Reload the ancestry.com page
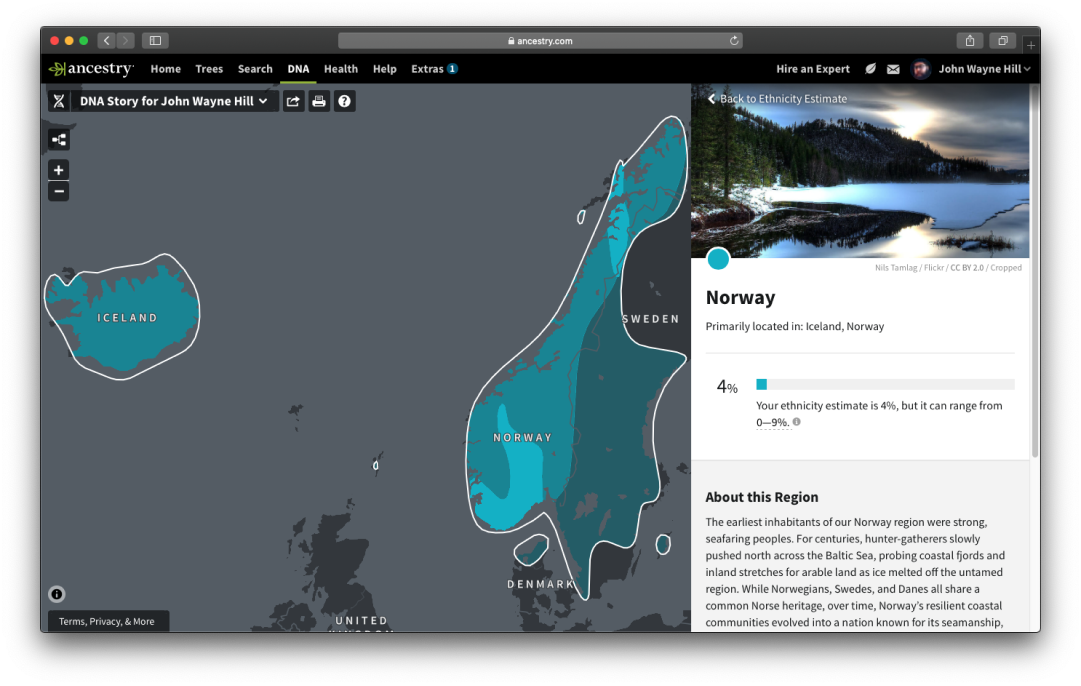 (x=734, y=41)
